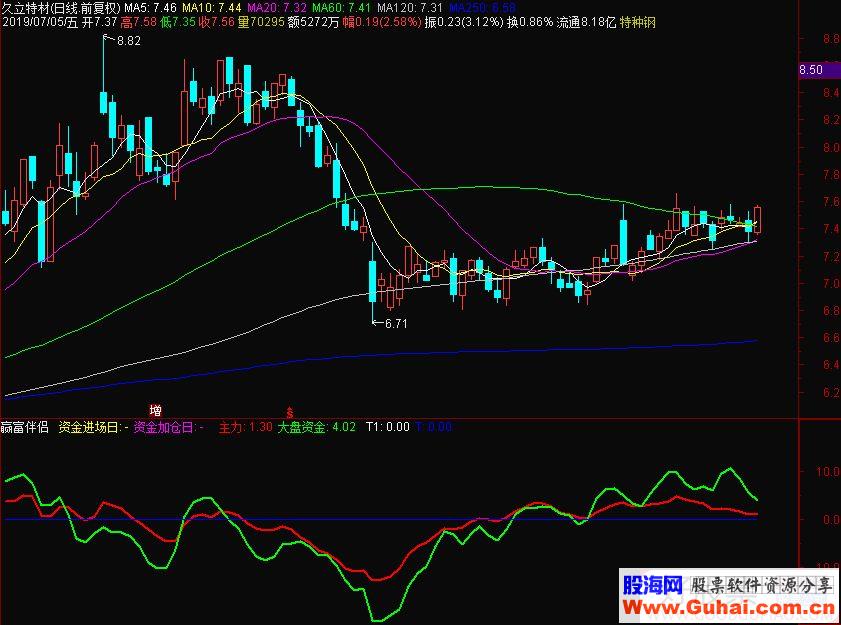The width and height of the screenshot is (841, 625).
Task: Click the low price 低7.35
Action: click(x=178, y=23)
